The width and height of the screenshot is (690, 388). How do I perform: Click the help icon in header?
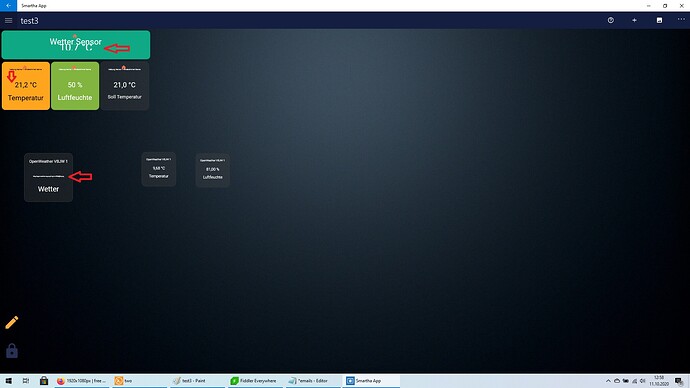pyautogui.click(x=611, y=20)
